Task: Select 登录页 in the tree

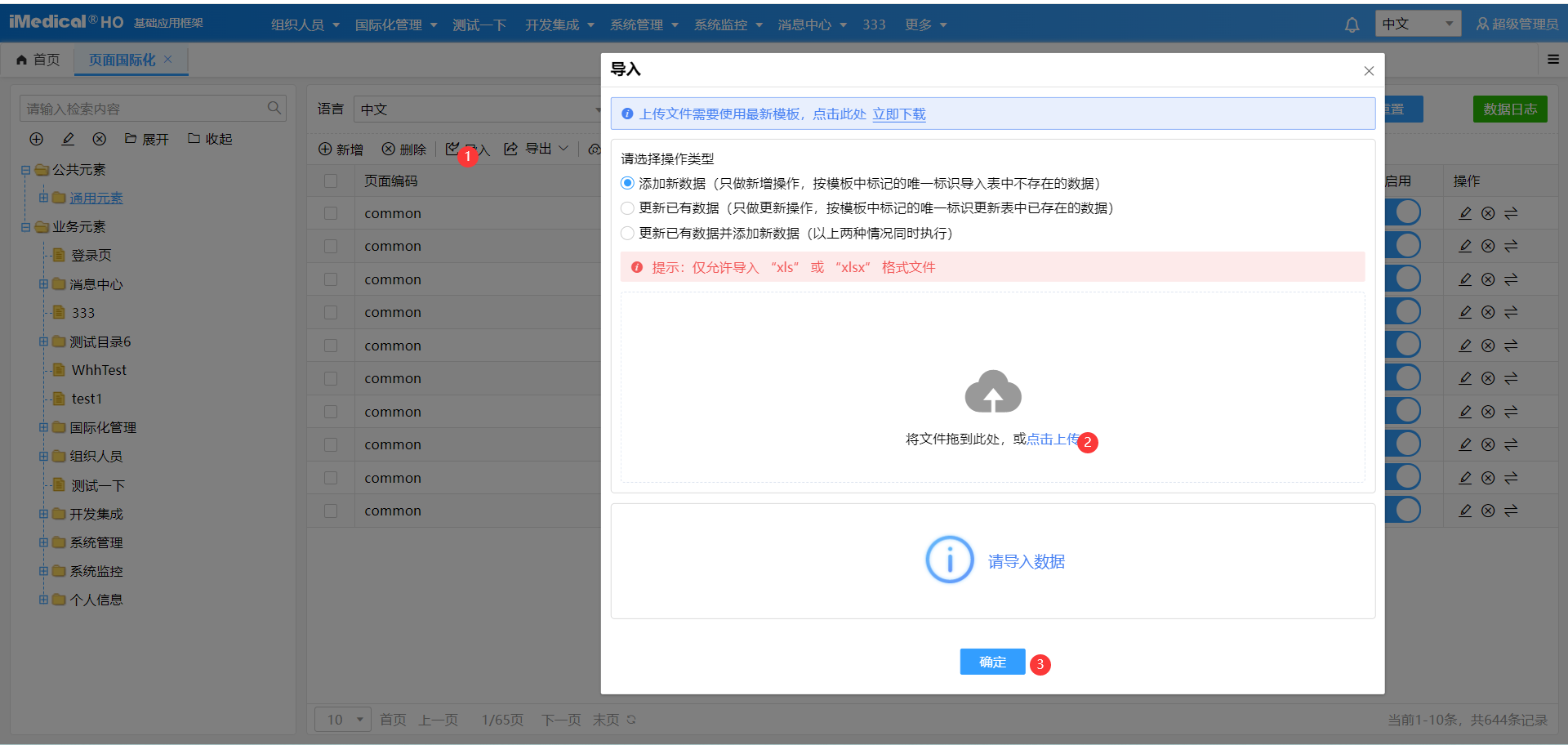Action: [91, 256]
